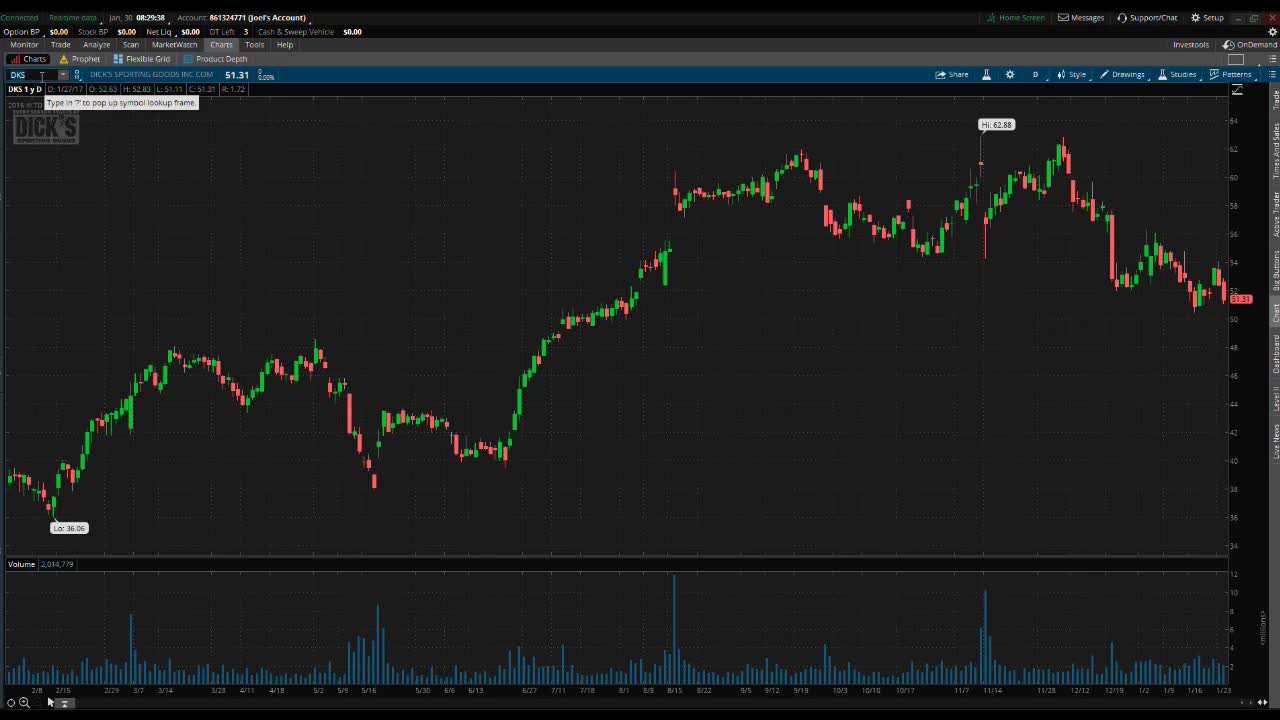Switch to the Tools tab
This screenshot has height=720, width=1280.
pos(255,45)
